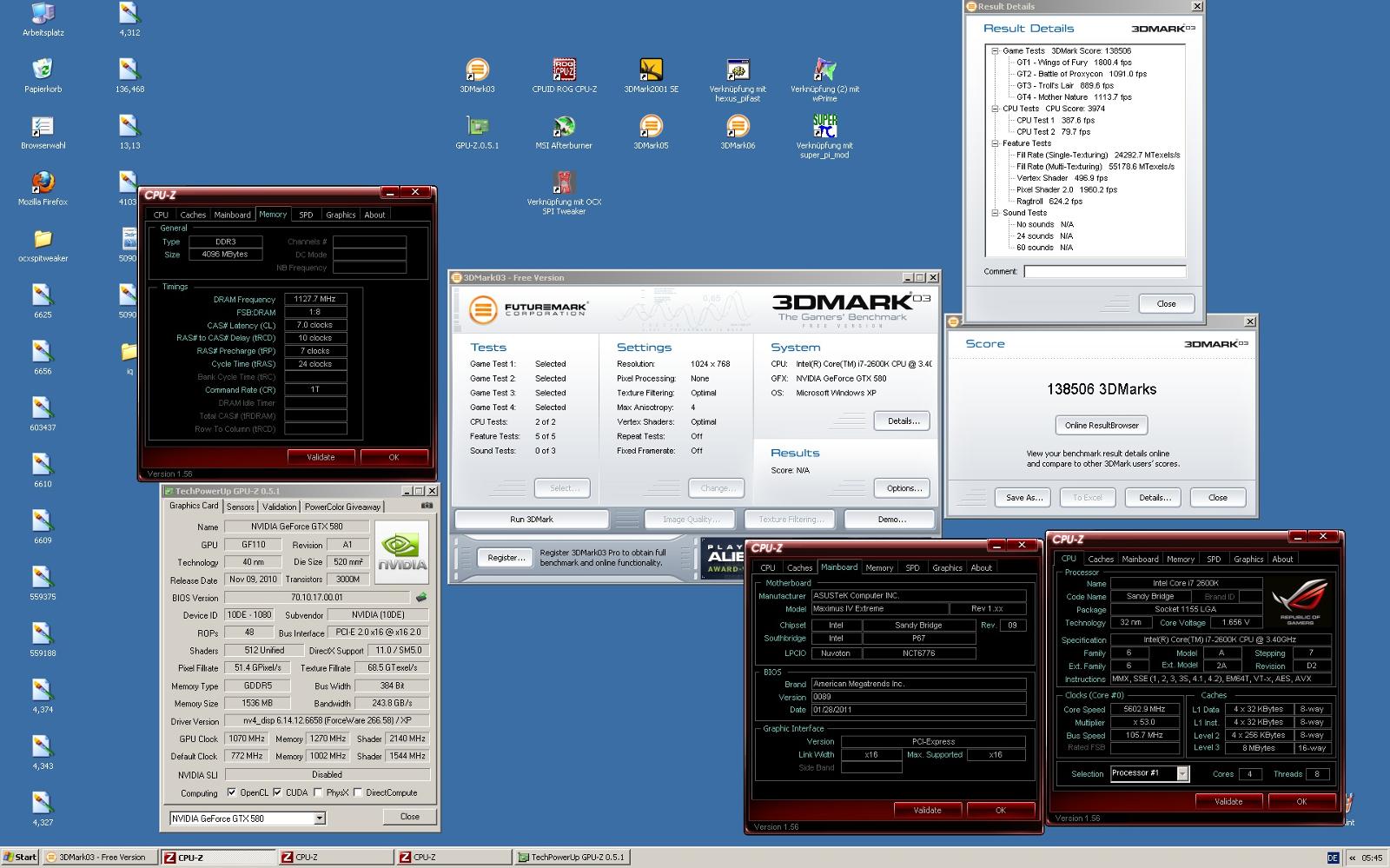Open the PowerColor Giveaway tab

(342, 507)
